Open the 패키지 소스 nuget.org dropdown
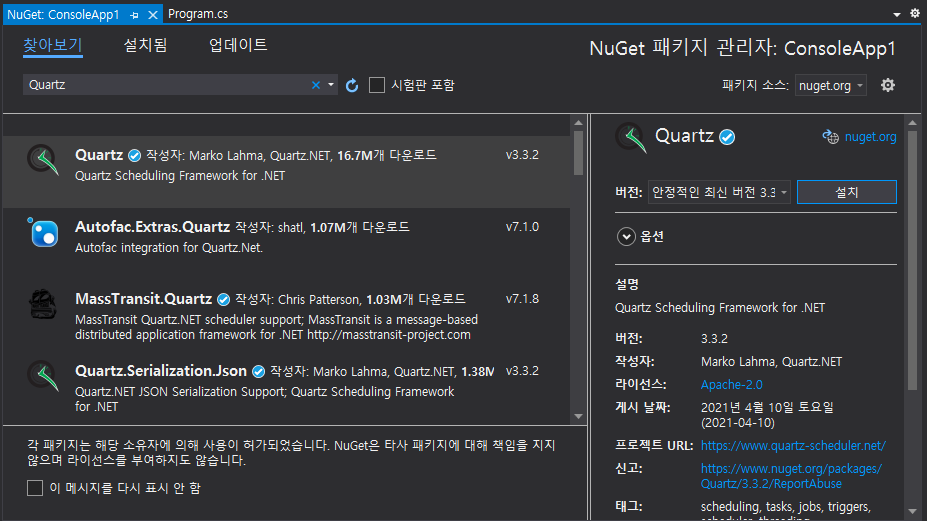 pos(831,86)
